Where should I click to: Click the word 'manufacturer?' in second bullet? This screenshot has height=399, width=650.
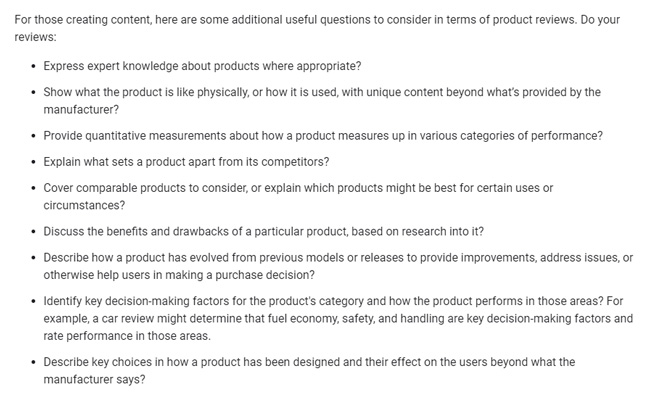(81, 109)
